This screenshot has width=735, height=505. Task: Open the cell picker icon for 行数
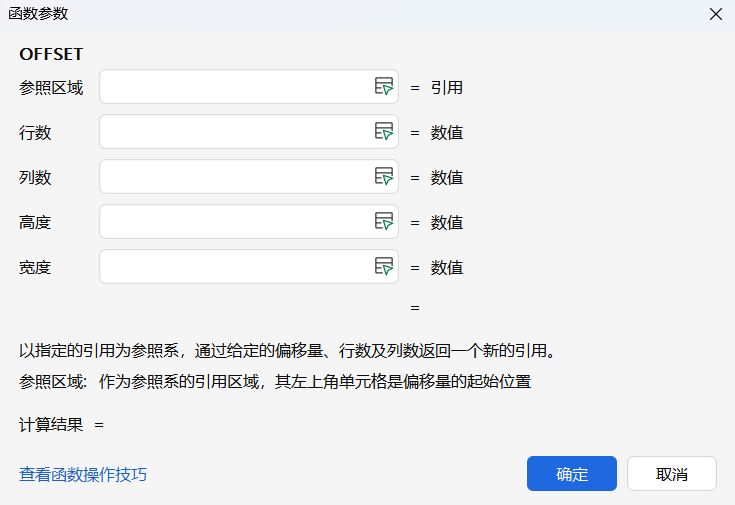384,132
